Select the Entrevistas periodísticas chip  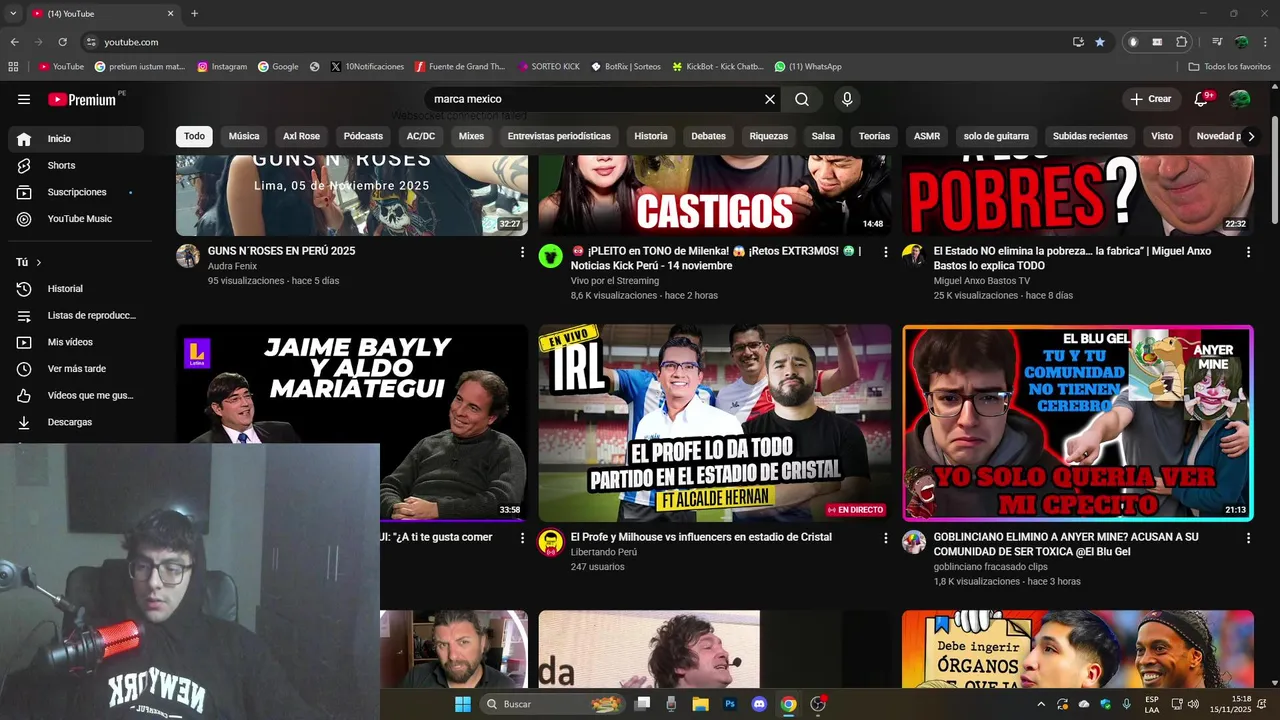pos(559,136)
